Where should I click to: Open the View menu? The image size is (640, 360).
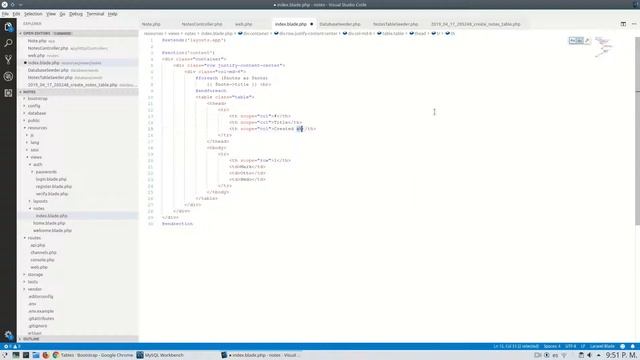[x=51, y=14]
